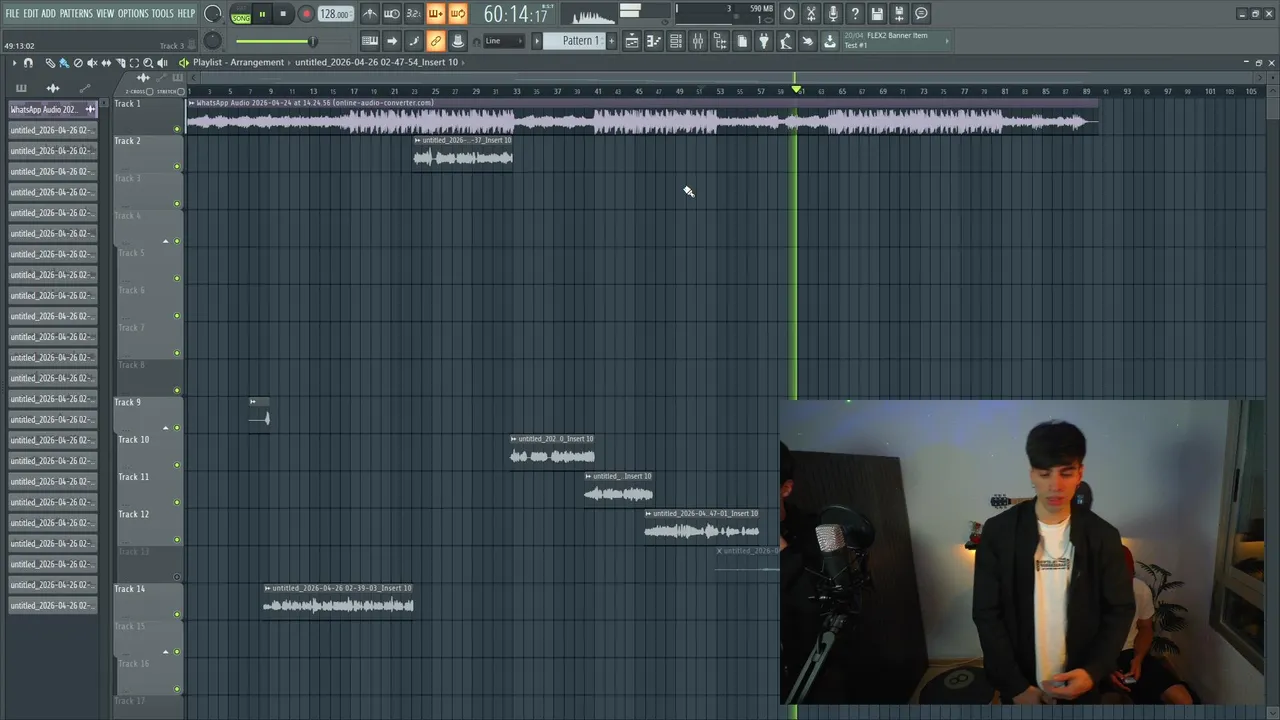This screenshot has height=720, width=1280.
Task: Open help question mark icon
Action: (855, 14)
